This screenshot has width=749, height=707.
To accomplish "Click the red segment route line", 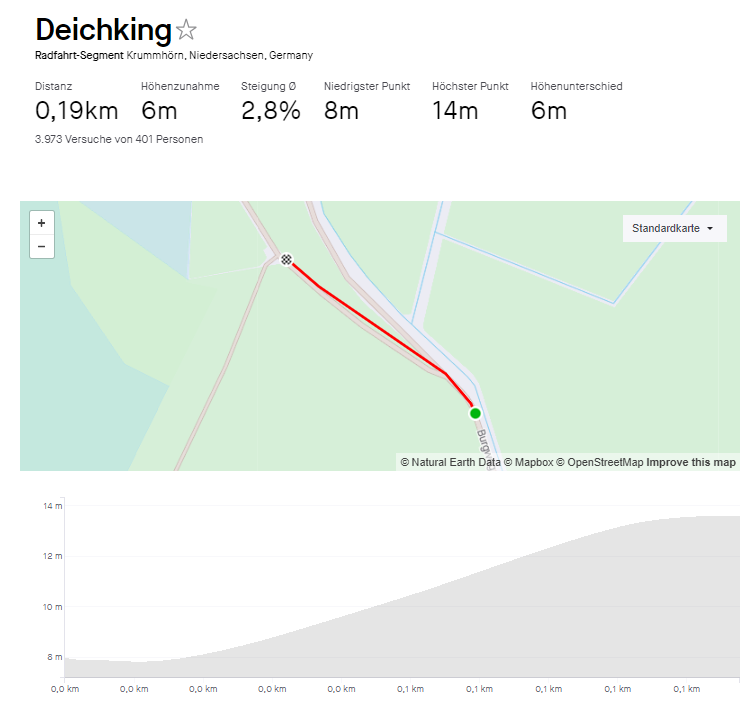I will [x=380, y=330].
